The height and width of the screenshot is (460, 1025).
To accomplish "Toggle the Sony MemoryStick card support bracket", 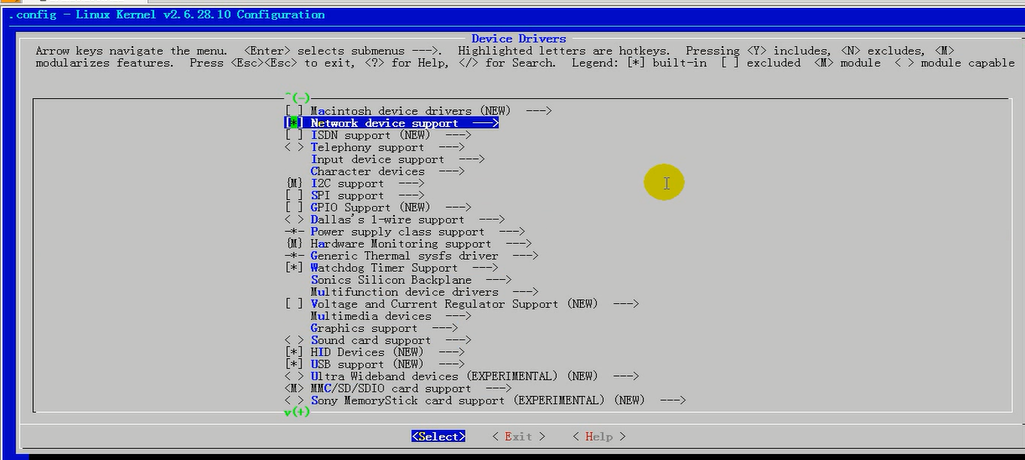I will (x=294, y=401).
